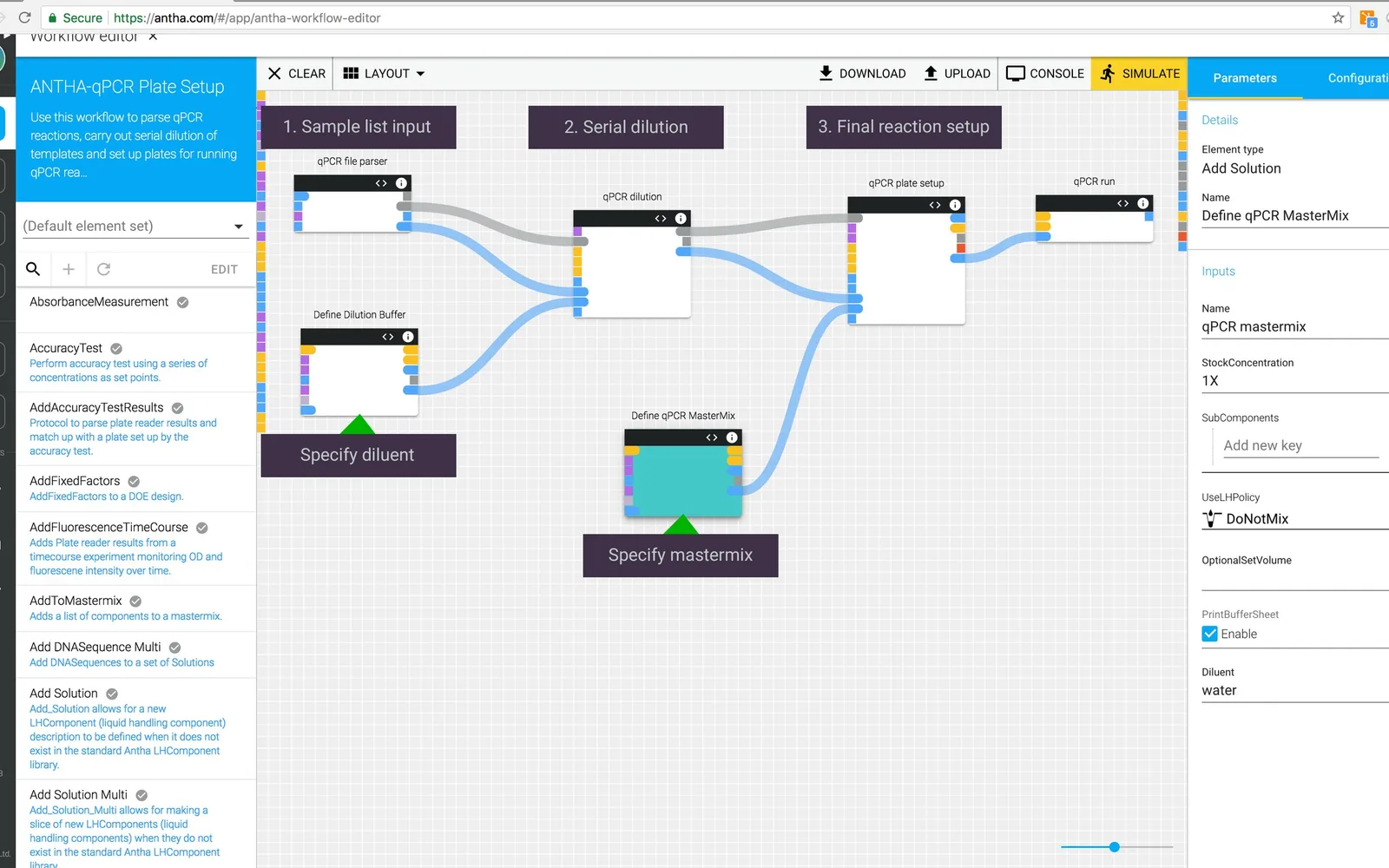This screenshot has height=868, width=1389.
Task: Show info for qPCR file parser node
Action: point(401,183)
